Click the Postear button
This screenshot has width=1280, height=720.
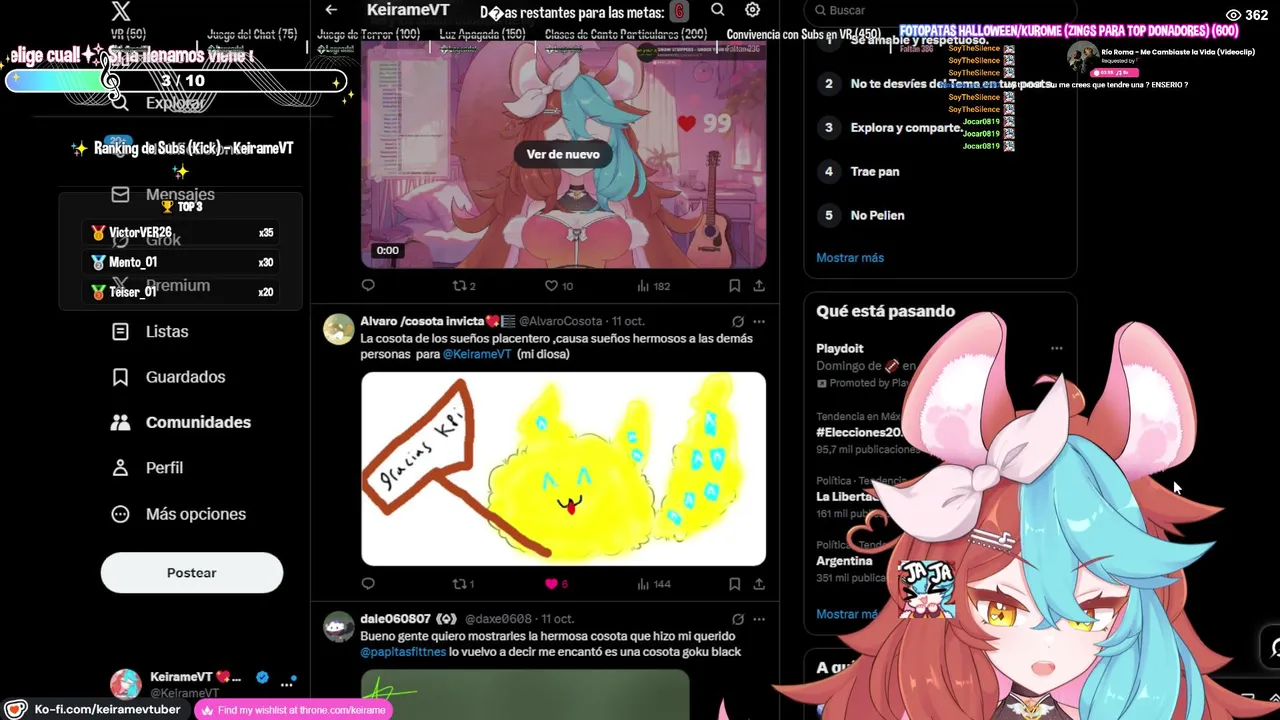click(x=192, y=573)
